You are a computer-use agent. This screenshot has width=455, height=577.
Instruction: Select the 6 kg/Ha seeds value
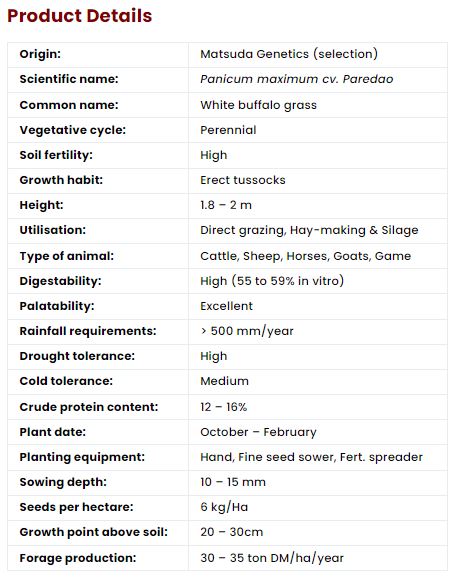click(224, 507)
